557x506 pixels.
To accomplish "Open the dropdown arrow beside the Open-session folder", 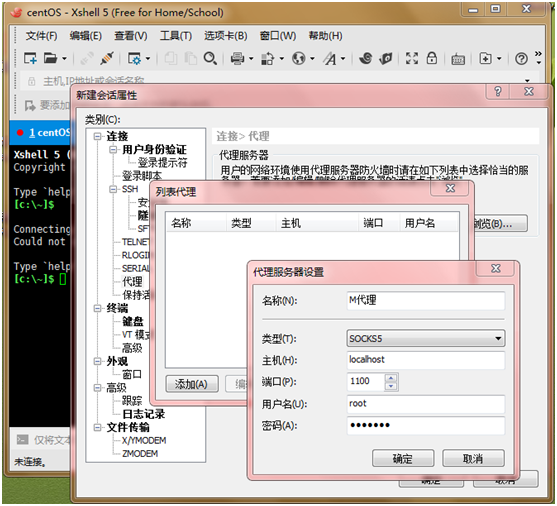I will point(64,58).
